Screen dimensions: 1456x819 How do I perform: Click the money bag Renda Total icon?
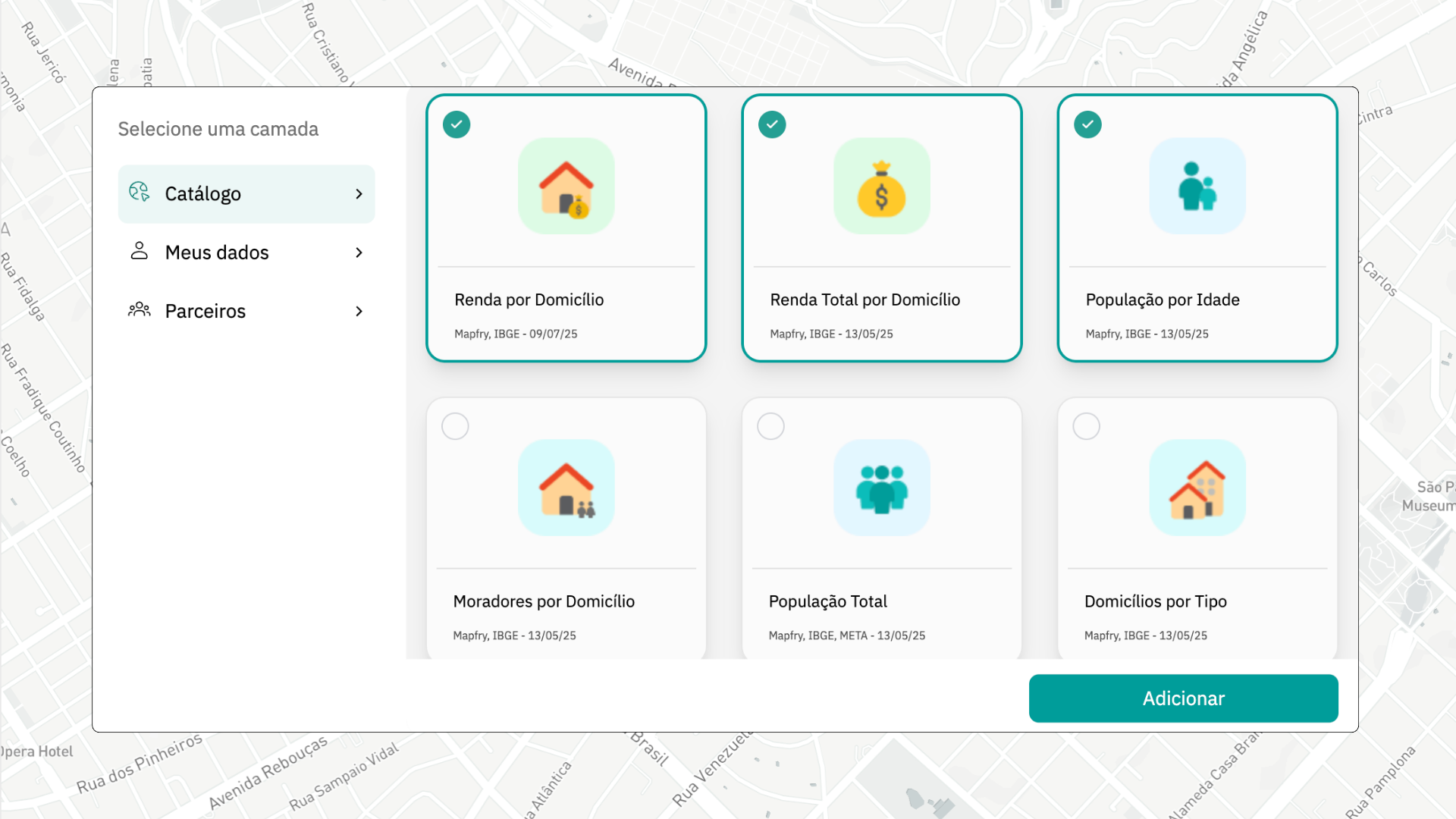(x=881, y=186)
